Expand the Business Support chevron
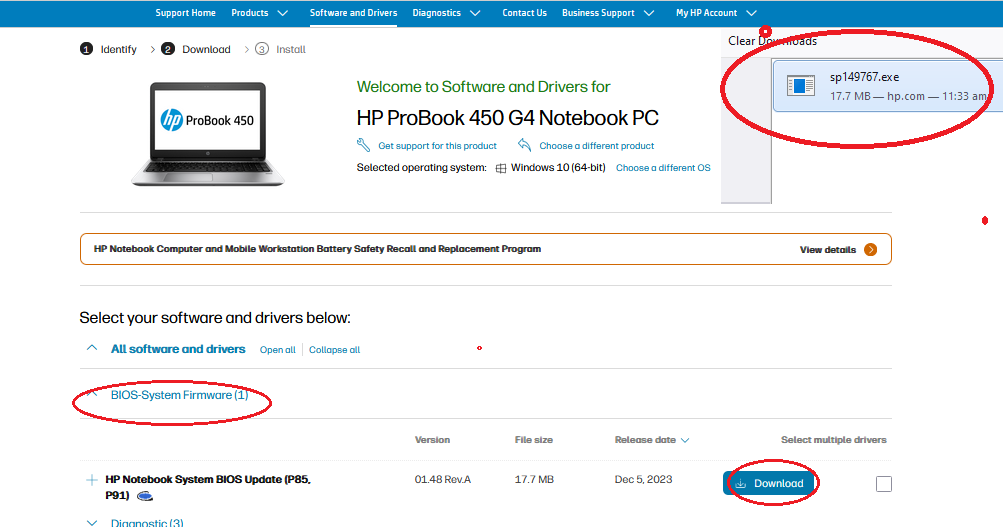Viewport: 1003px width, 527px height. click(649, 13)
